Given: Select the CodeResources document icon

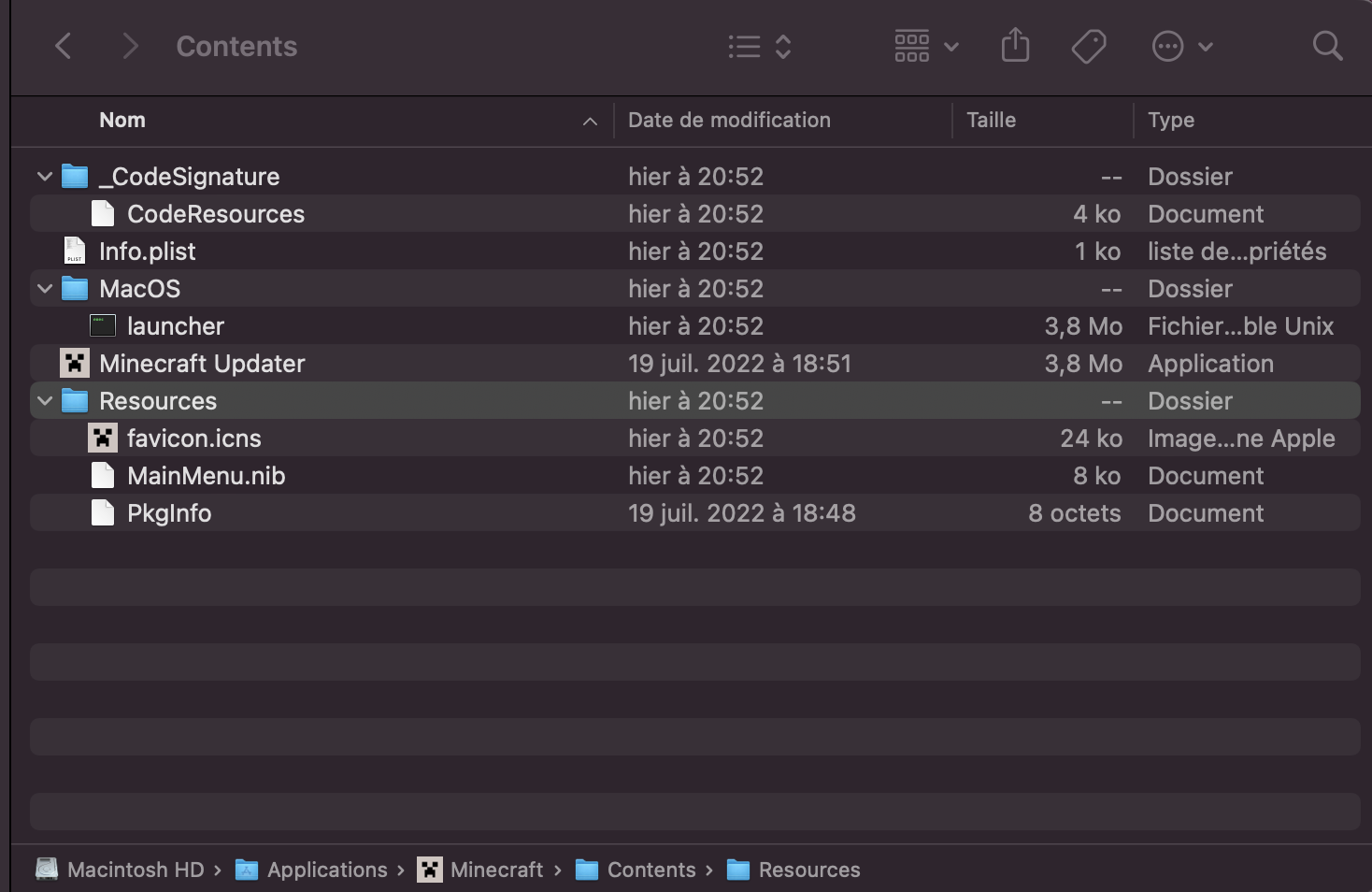Looking at the screenshot, I should [103, 213].
